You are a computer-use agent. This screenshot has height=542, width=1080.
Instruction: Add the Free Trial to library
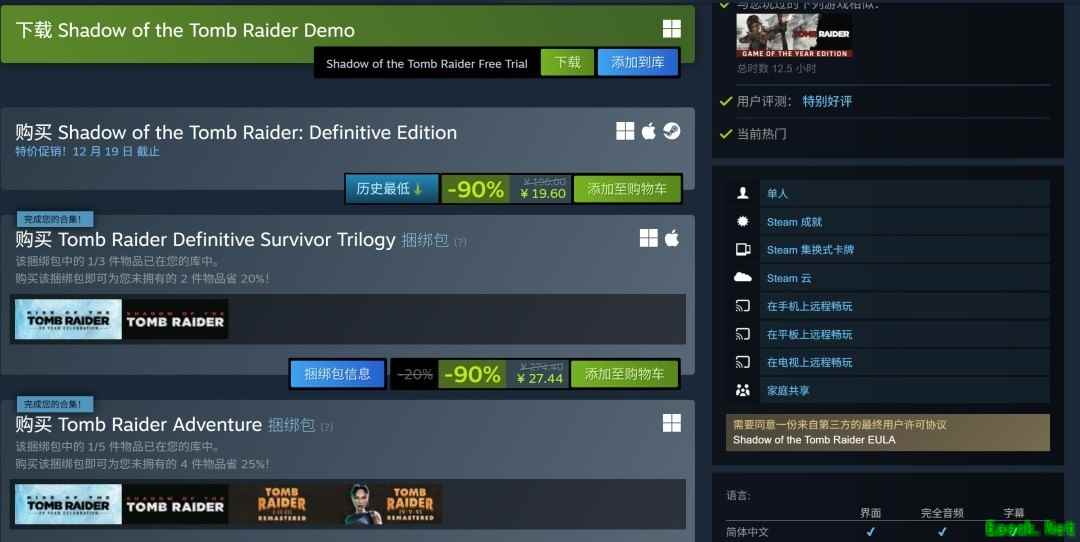click(x=638, y=63)
